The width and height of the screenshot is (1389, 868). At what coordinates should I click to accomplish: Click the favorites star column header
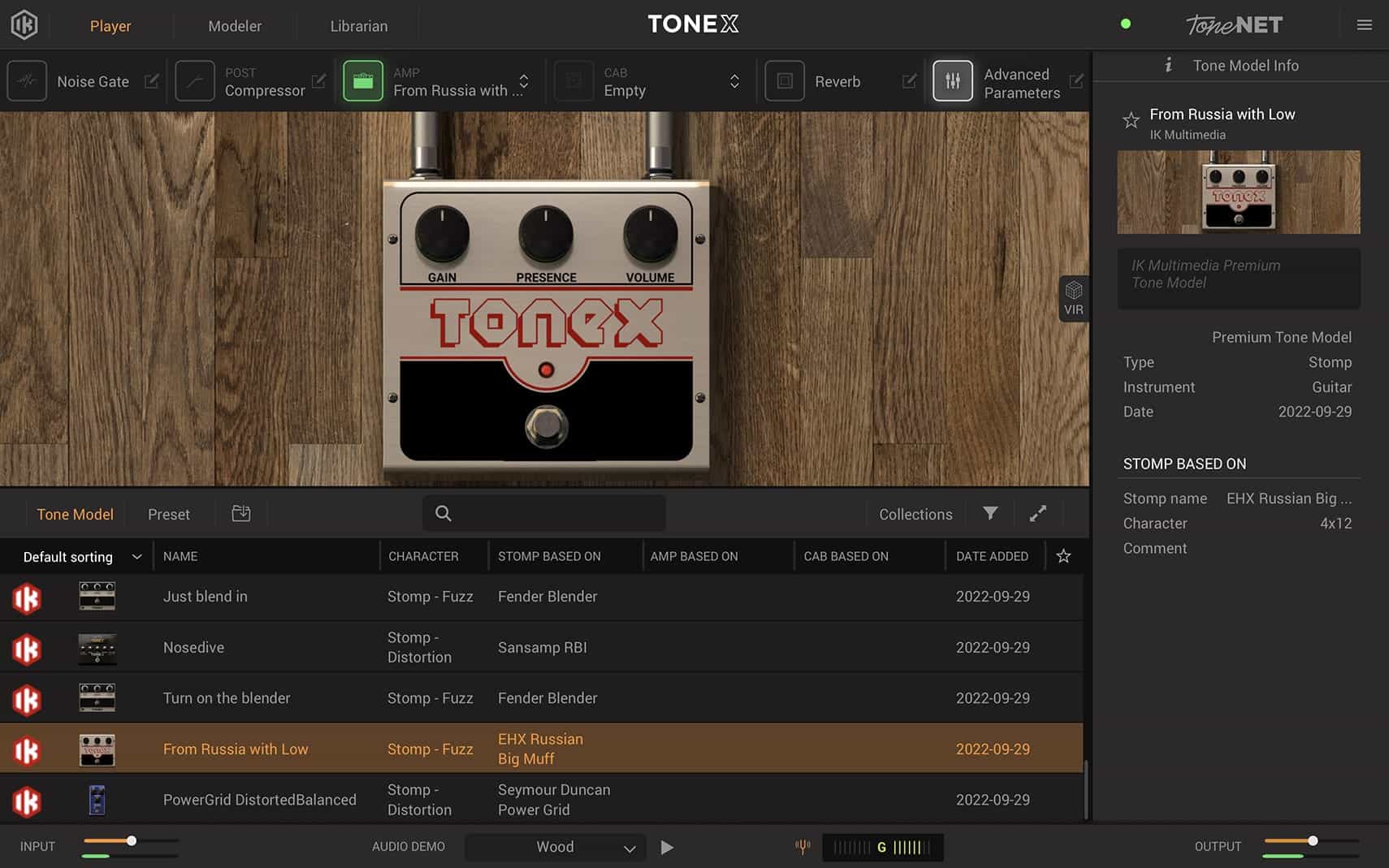point(1063,556)
